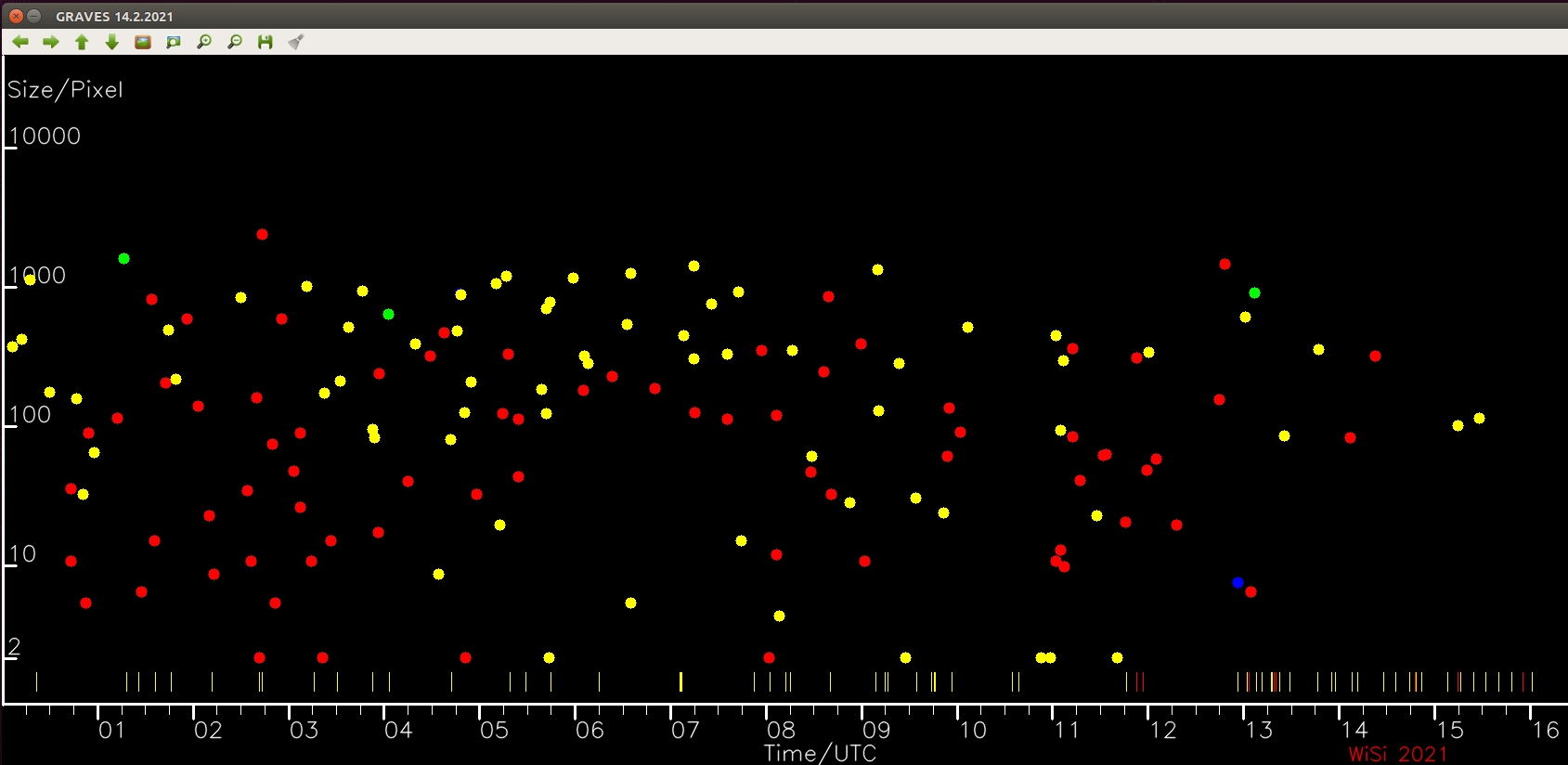Click the Time/UTC axis label

tap(820, 753)
